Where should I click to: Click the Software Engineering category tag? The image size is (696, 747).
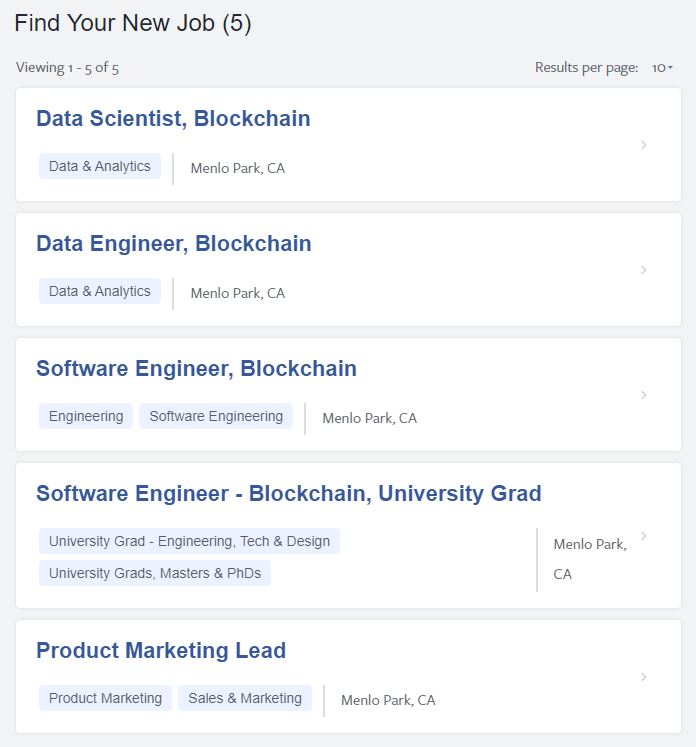[216, 416]
